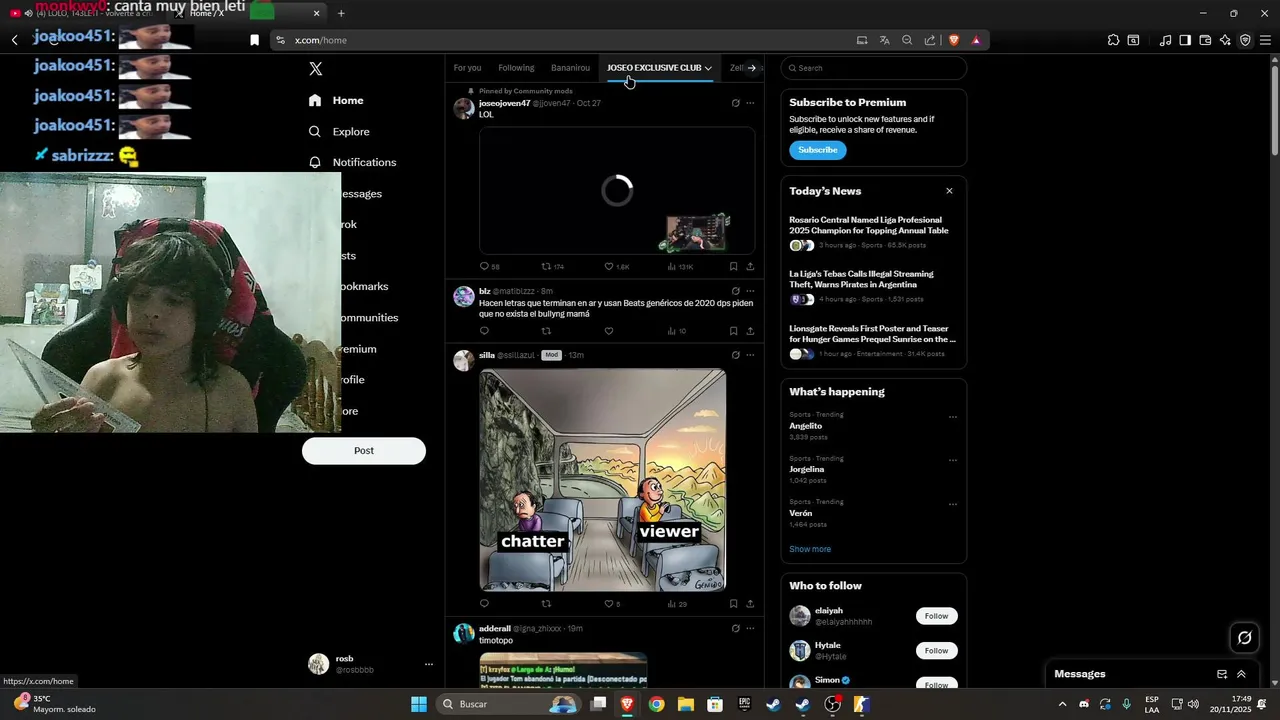Open Explore in the sidebar

[x=339, y=131]
